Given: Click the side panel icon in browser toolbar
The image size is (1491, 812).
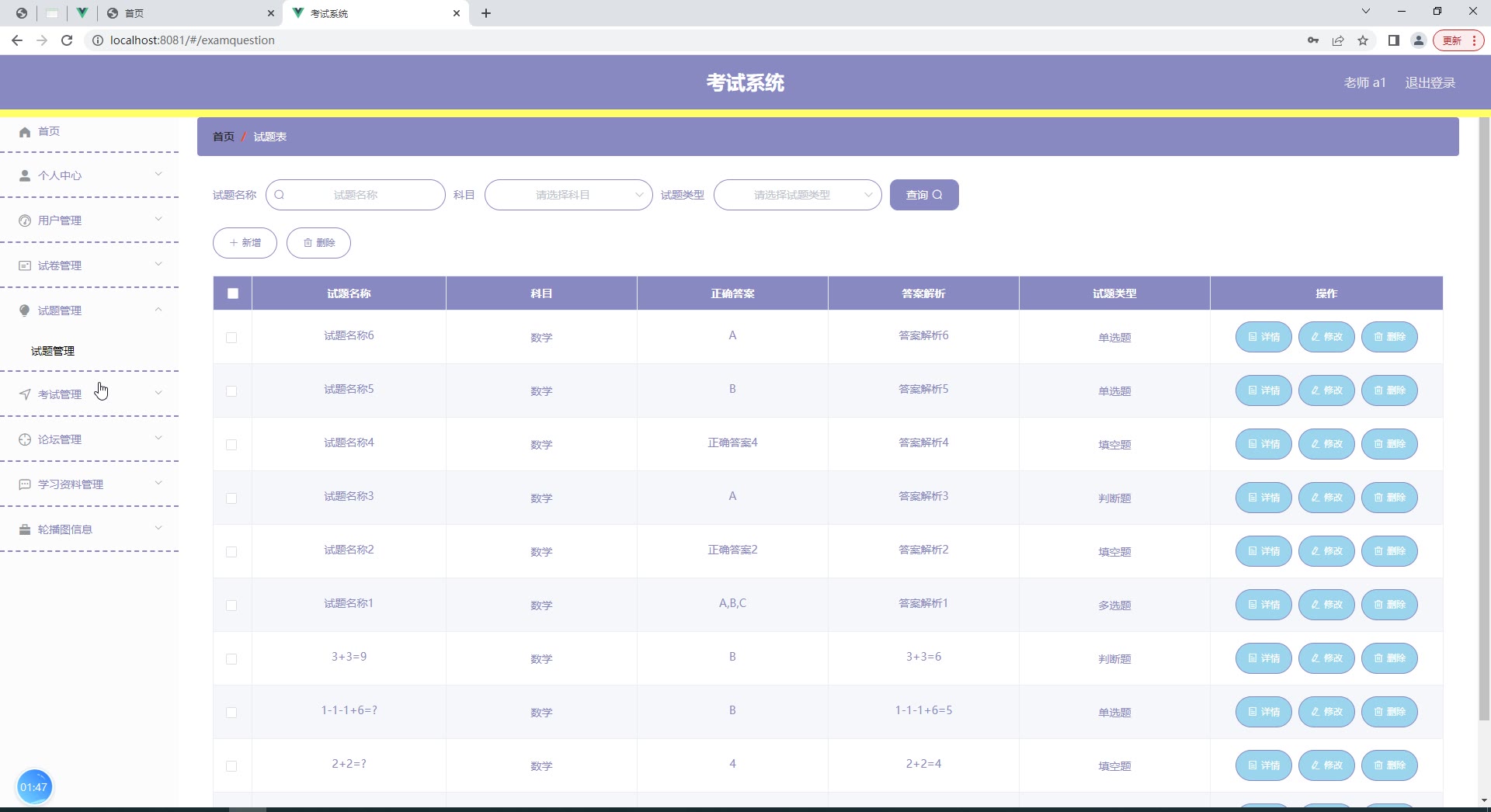Looking at the screenshot, I should (x=1394, y=40).
